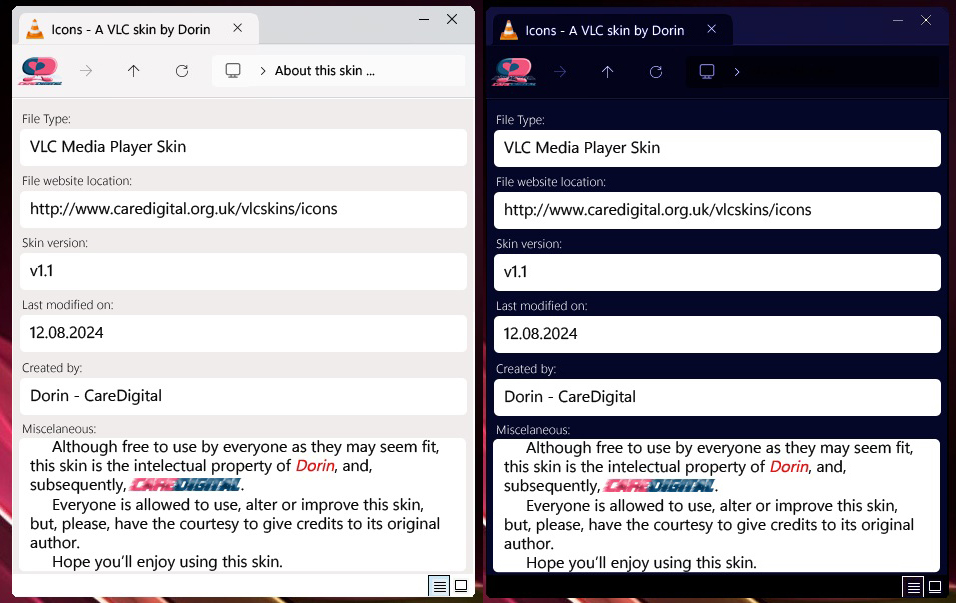This screenshot has height=603, width=956.
Task: Expand the breadcrumb chevron in the dark window
Action: point(737,72)
